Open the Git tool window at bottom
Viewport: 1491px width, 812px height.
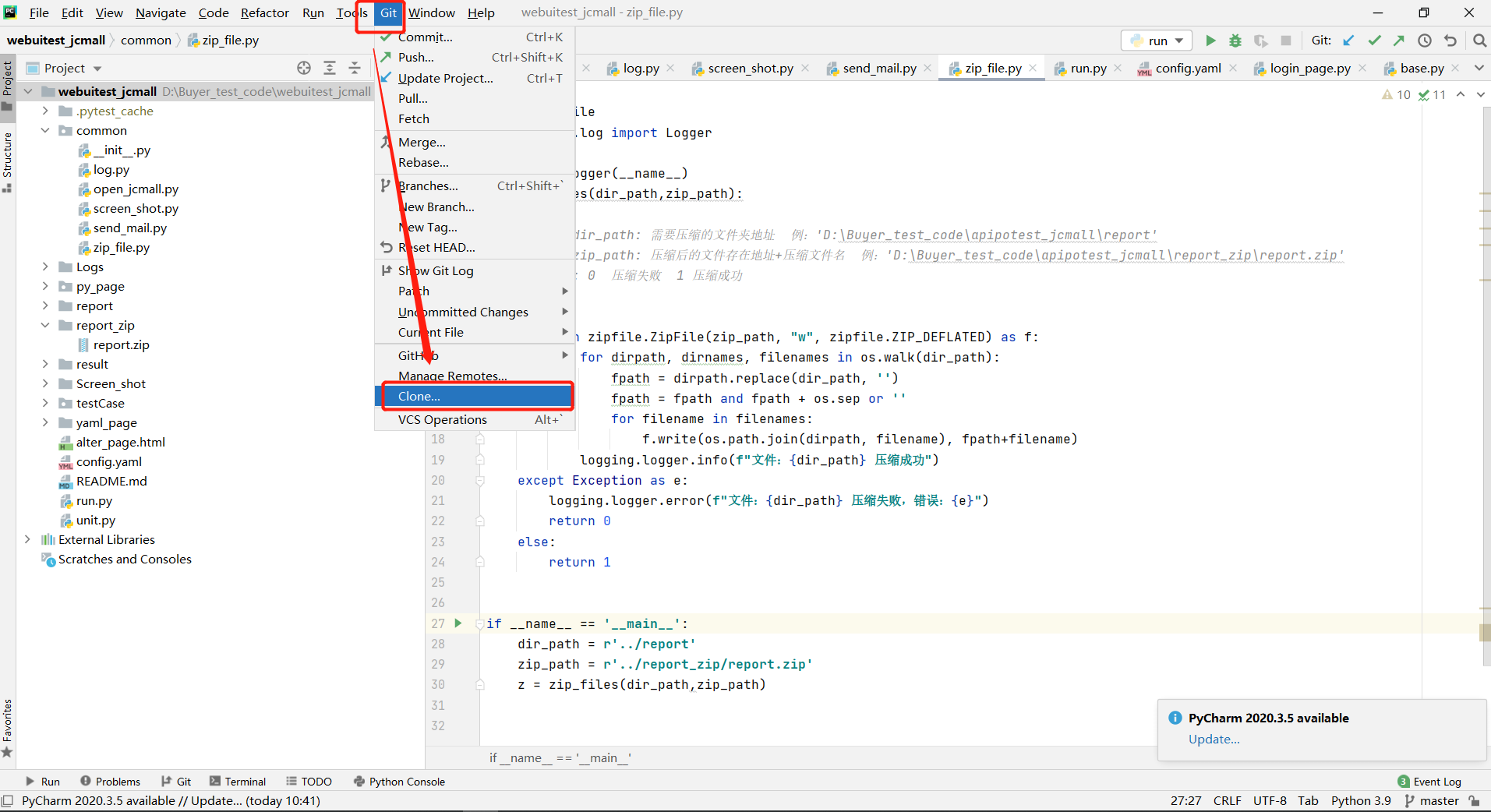176,782
